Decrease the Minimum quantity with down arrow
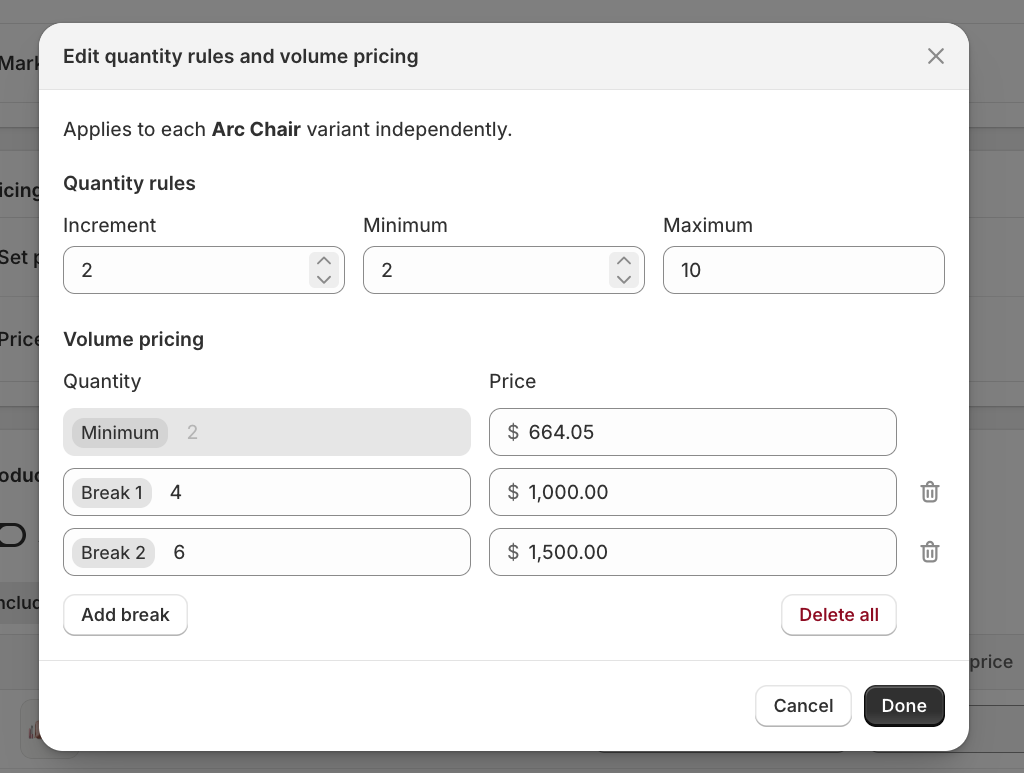The height and width of the screenshot is (773, 1024). point(624,279)
